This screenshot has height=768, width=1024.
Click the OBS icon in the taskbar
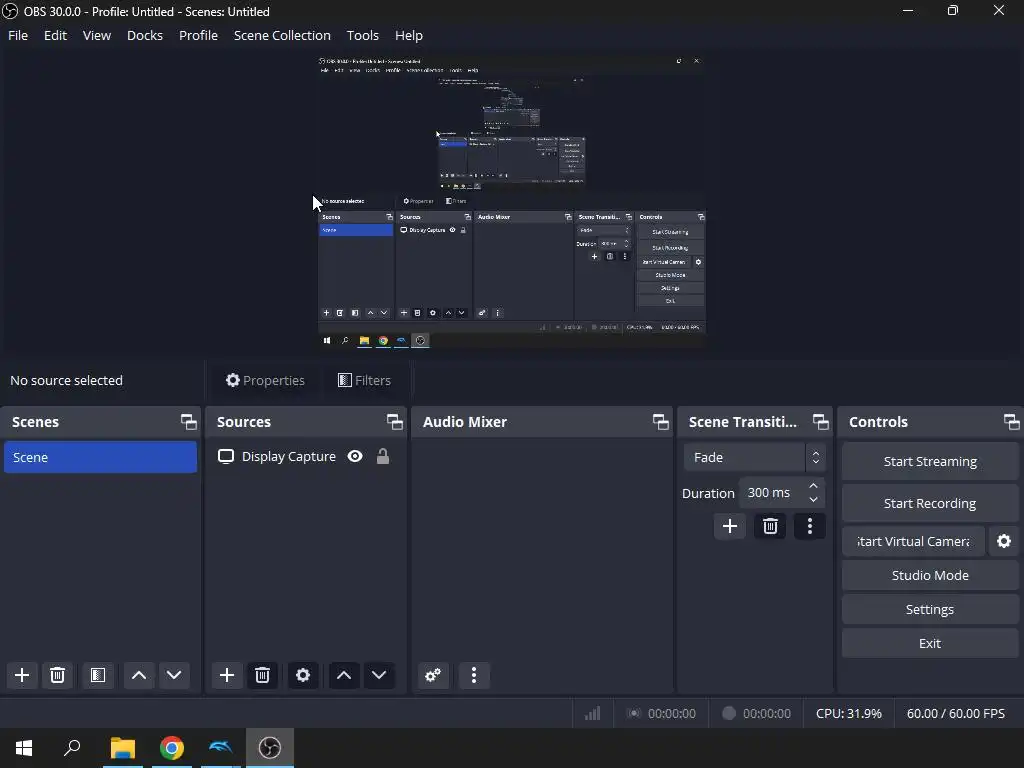[x=270, y=748]
